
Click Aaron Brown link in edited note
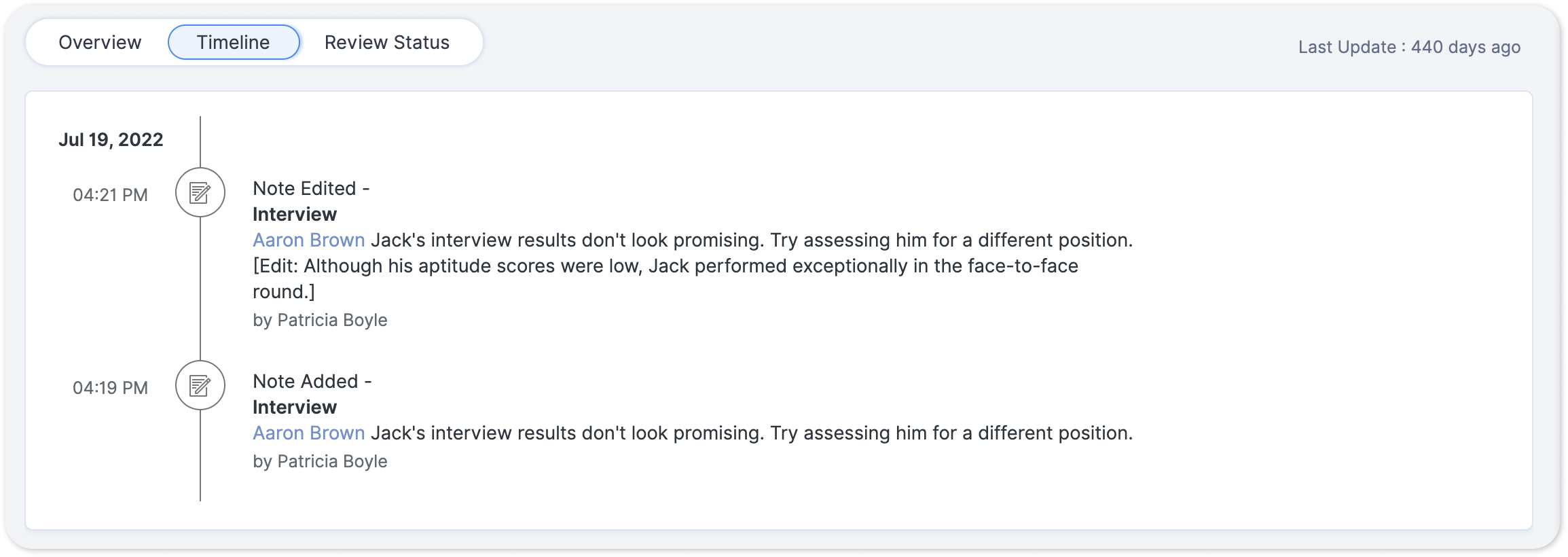click(x=308, y=240)
